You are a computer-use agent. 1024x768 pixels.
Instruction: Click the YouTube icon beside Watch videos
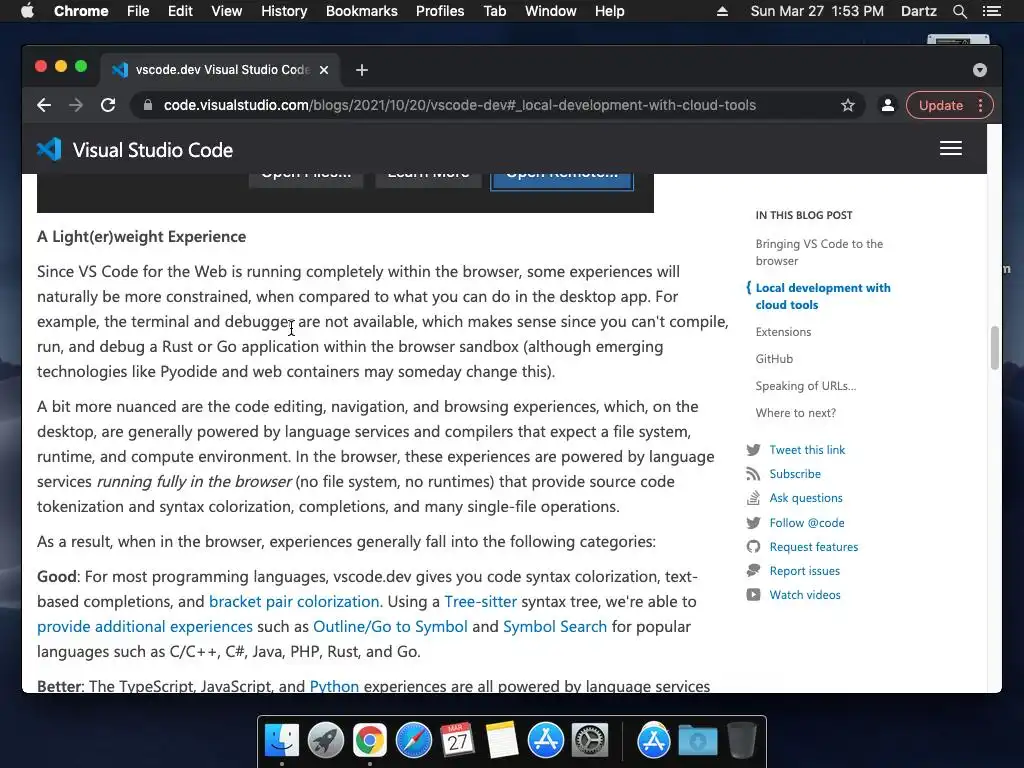click(x=753, y=595)
